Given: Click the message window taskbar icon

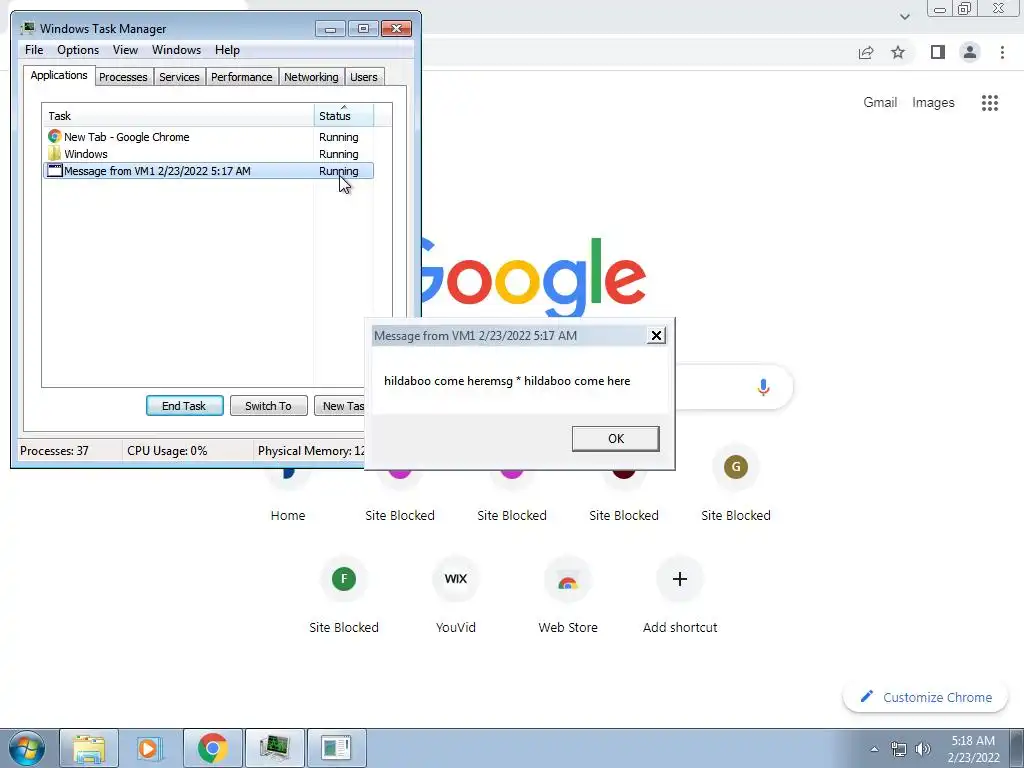Looking at the screenshot, I should pyautogui.click(x=336, y=748).
